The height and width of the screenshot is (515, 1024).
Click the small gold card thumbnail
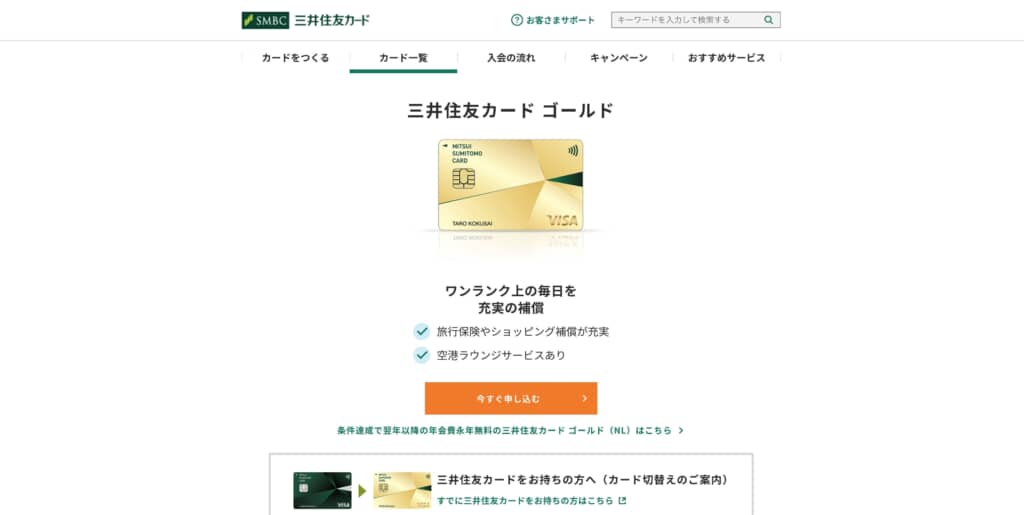pyautogui.click(x=402, y=491)
